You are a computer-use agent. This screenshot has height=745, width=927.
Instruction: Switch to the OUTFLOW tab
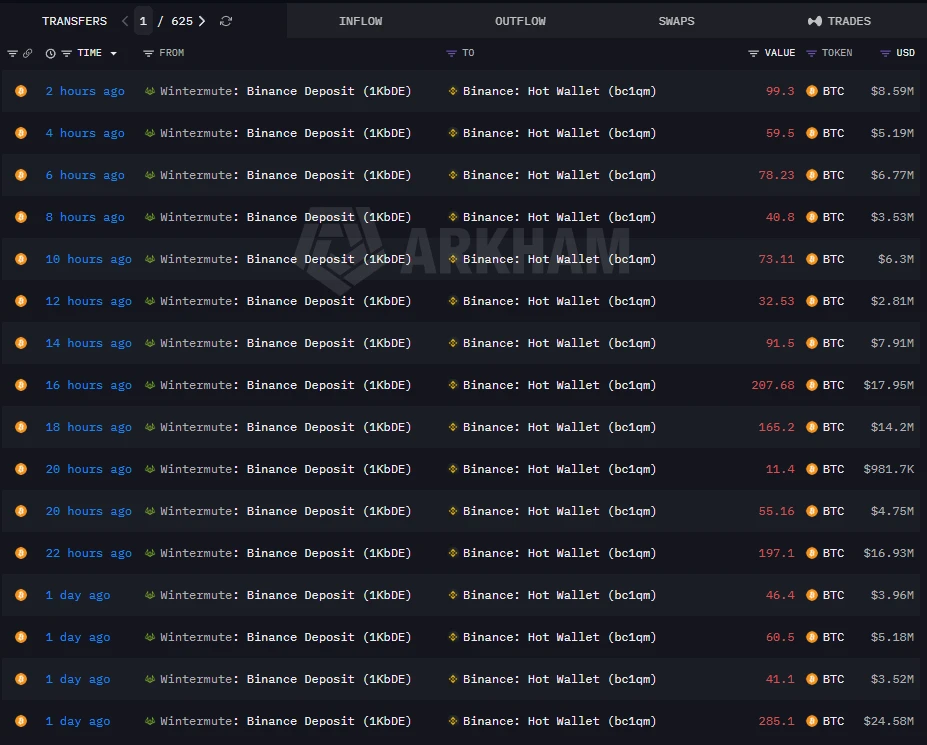point(520,21)
